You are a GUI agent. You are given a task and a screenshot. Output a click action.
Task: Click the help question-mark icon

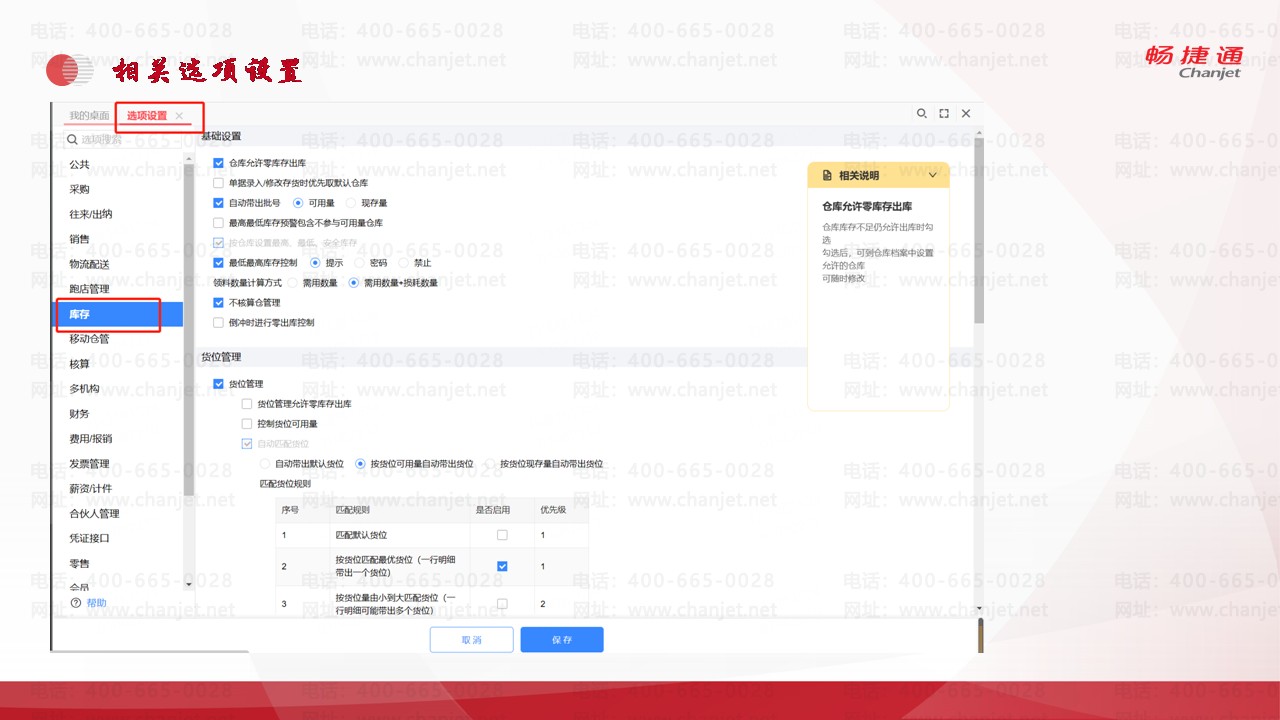coord(76,603)
